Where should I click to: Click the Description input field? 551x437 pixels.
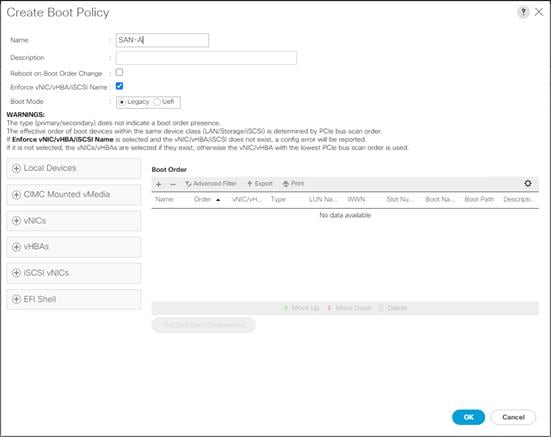(206, 58)
